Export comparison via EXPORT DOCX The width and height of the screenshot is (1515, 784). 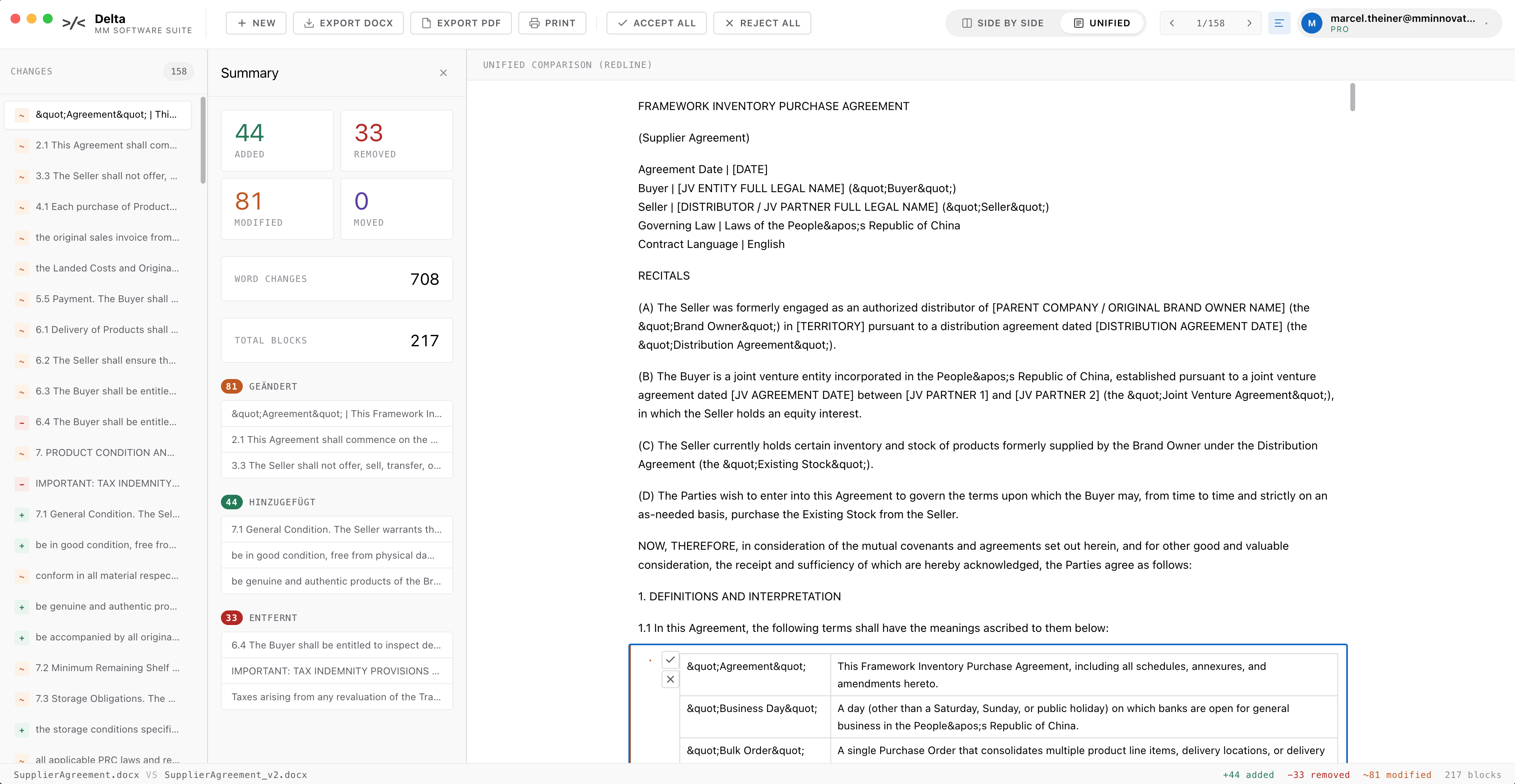(x=348, y=23)
